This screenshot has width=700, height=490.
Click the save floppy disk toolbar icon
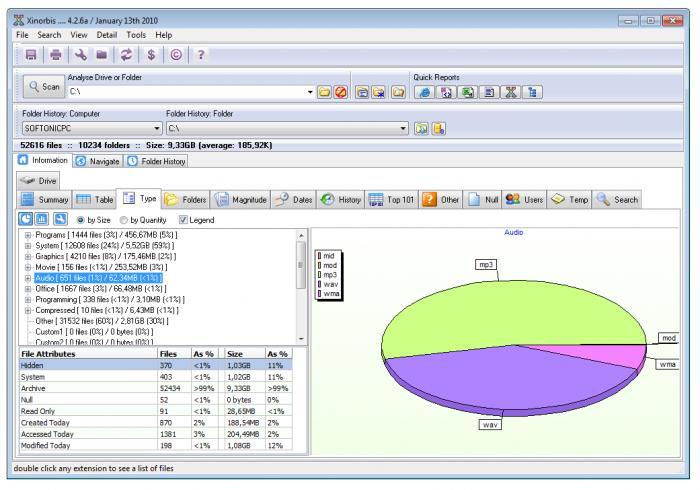coord(31,55)
